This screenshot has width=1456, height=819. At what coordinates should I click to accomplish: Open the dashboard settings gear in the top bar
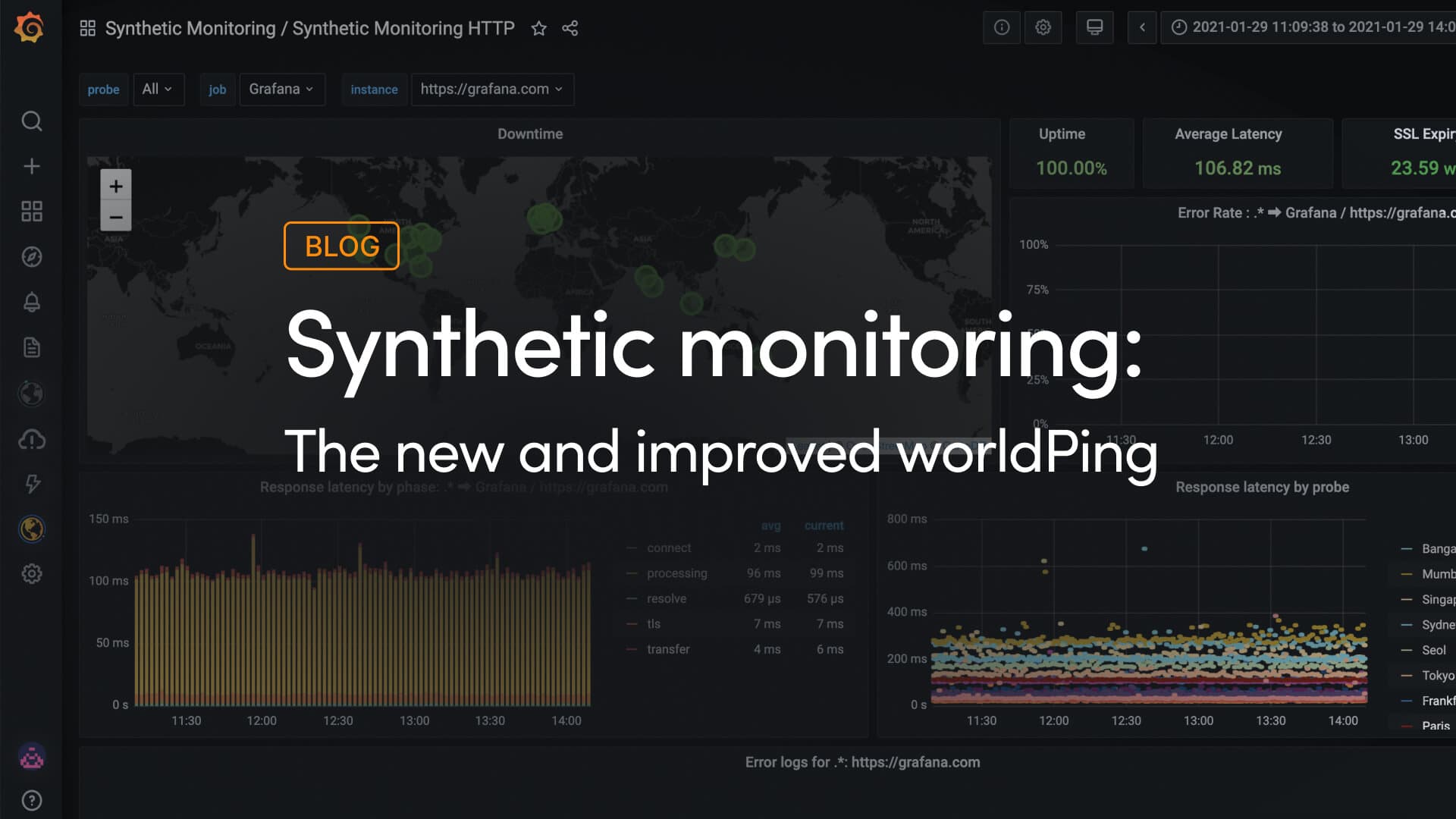coord(1043,27)
